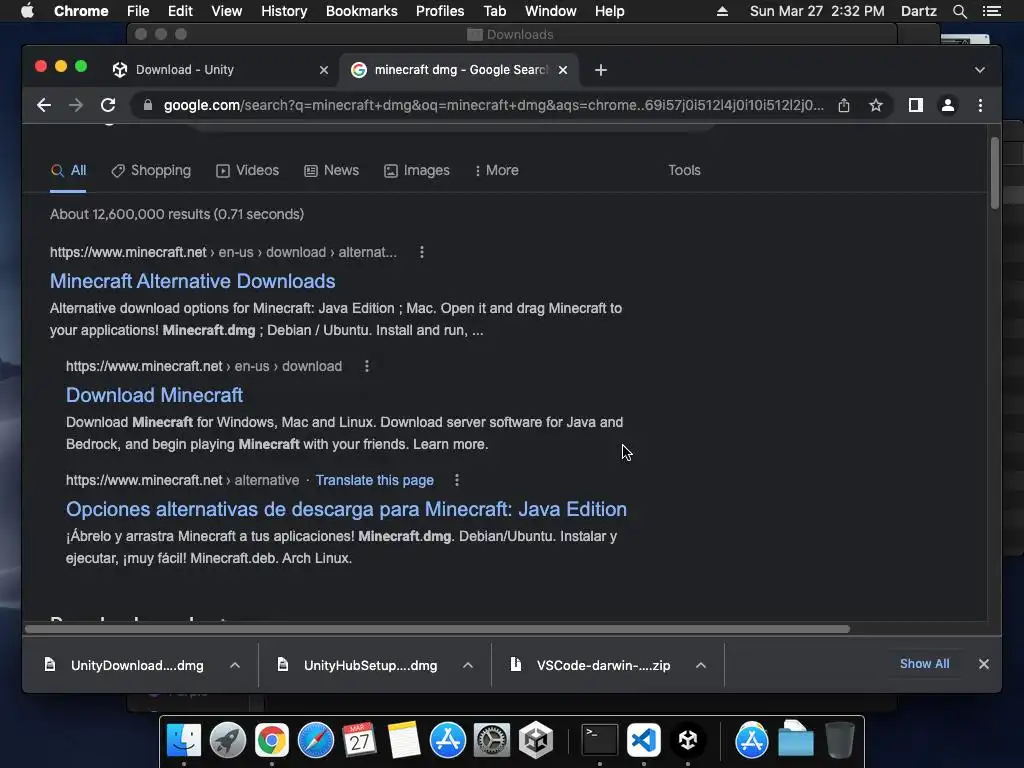Open Notes from the Dock
This screenshot has height=768, width=1024.
tap(404, 741)
